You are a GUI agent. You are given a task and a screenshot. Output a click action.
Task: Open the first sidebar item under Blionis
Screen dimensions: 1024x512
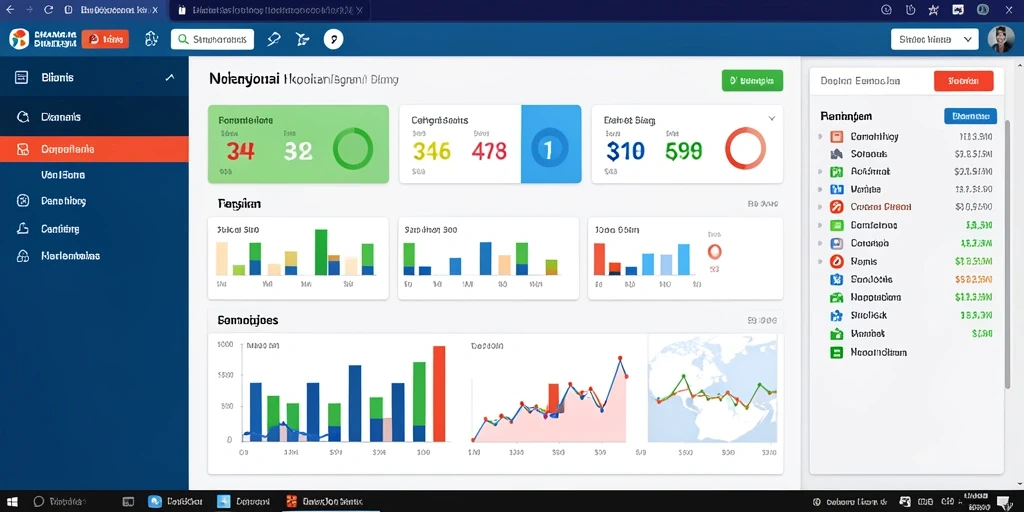point(94,117)
